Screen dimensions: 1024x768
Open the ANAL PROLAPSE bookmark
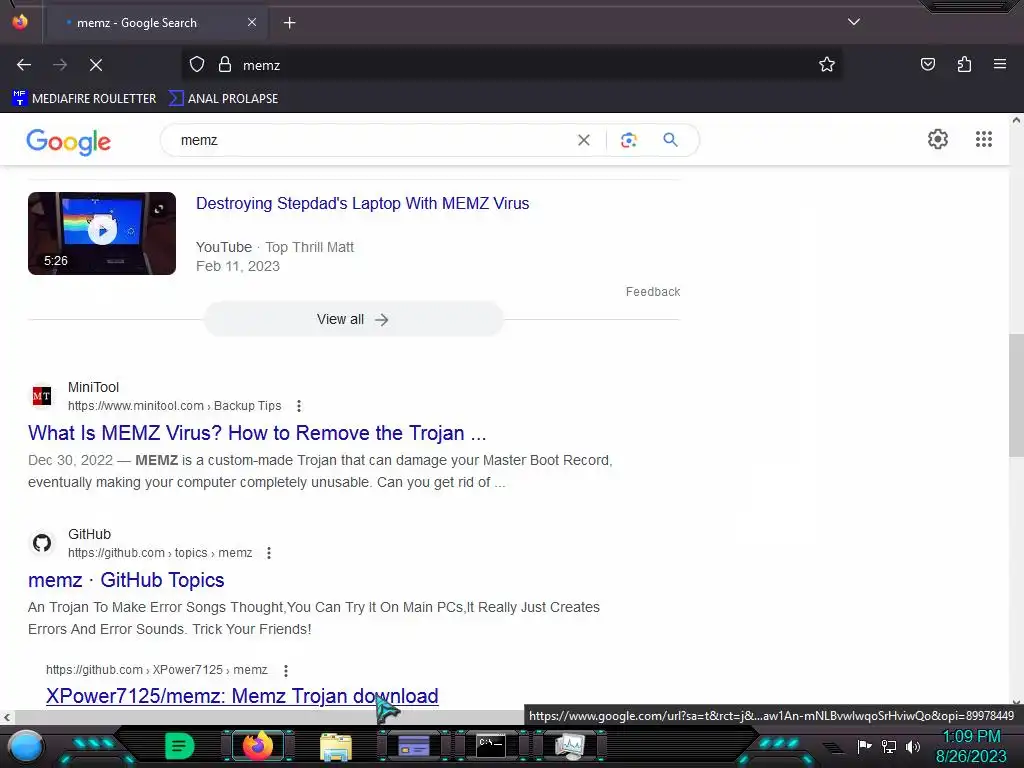(x=223, y=99)
